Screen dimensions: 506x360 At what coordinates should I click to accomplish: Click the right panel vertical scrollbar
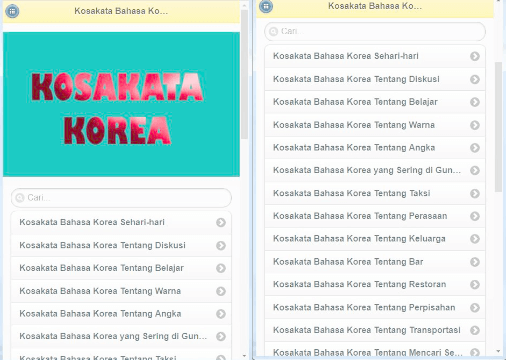[x=498, y=127]
